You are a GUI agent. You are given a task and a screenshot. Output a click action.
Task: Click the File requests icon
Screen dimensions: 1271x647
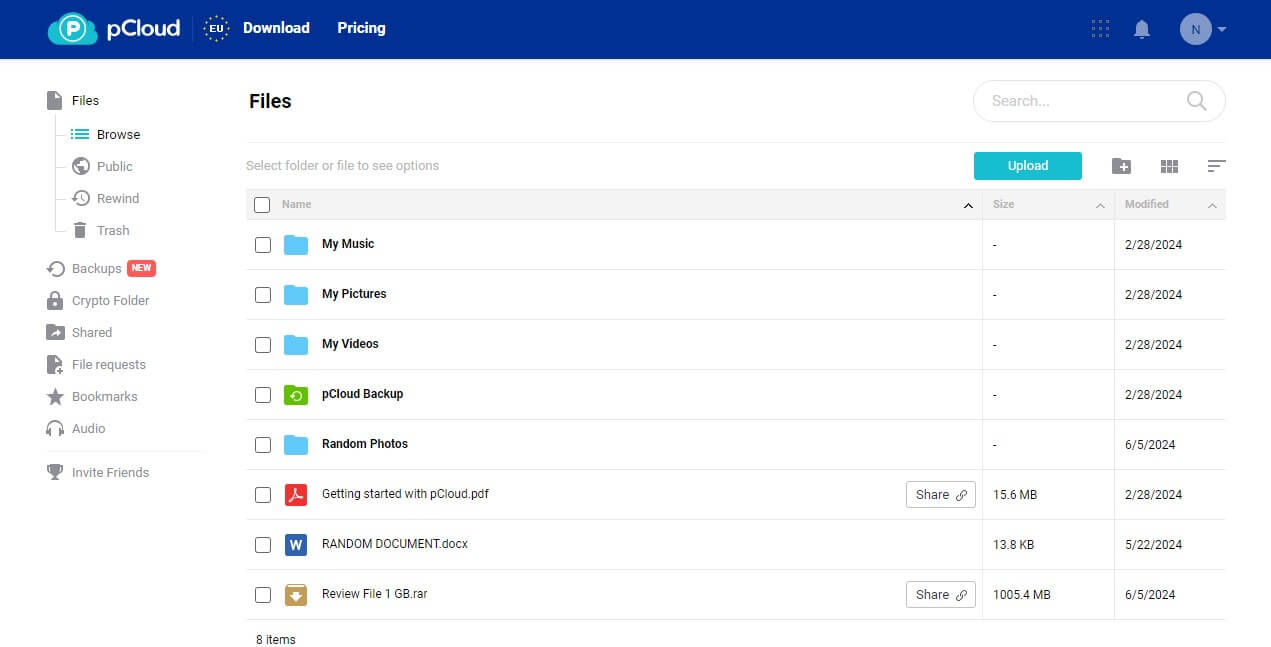[55, 364]
